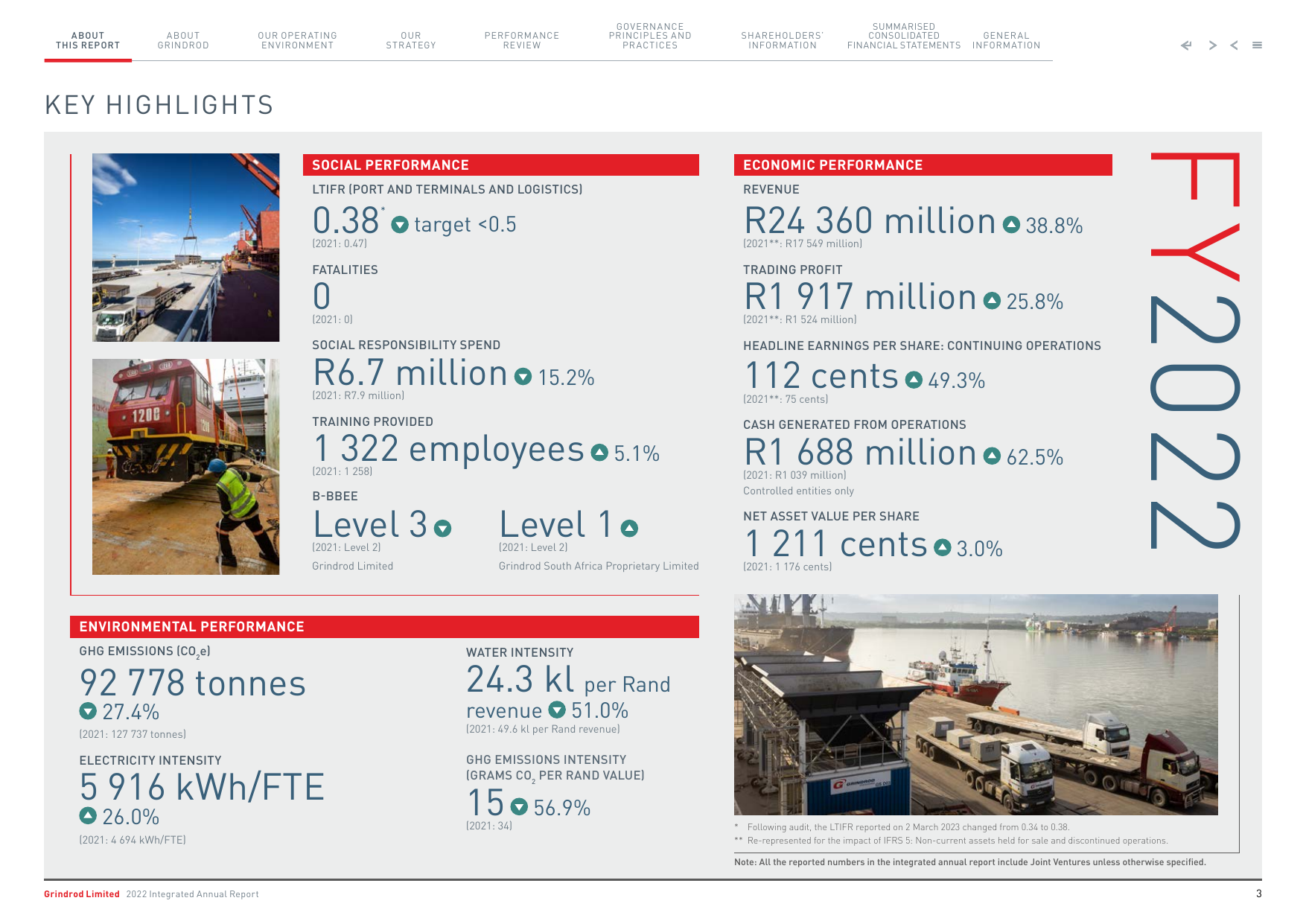Select Governance Principles and Practices tab

pos(650,36)
